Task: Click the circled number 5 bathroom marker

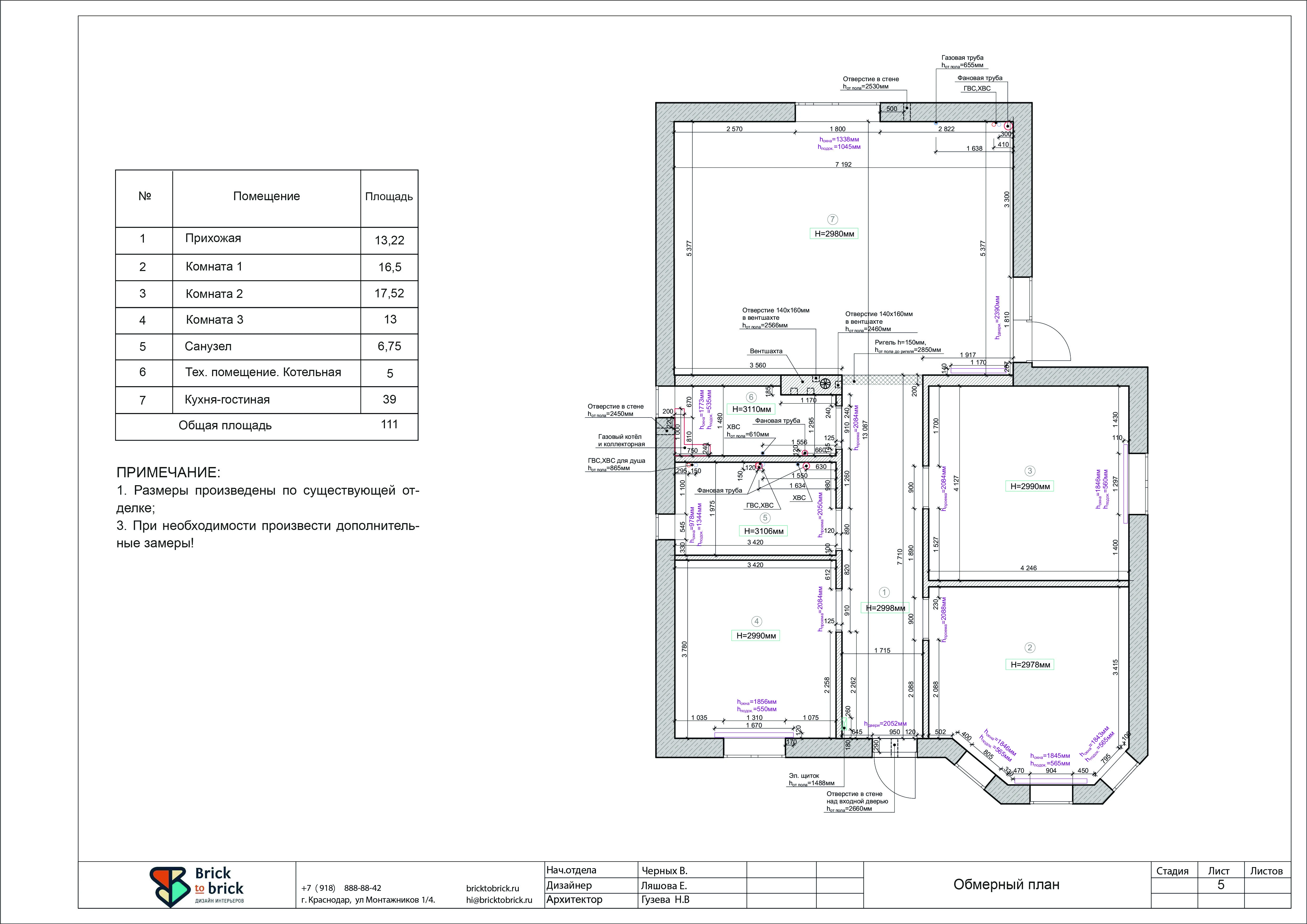Action: coord(765,518)
